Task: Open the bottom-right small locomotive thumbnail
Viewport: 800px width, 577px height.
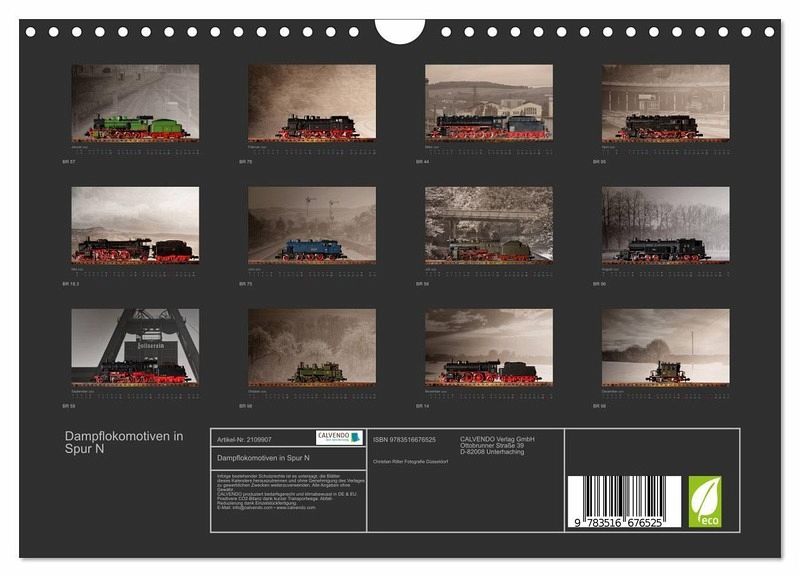Action: click(x=666, y=346)
